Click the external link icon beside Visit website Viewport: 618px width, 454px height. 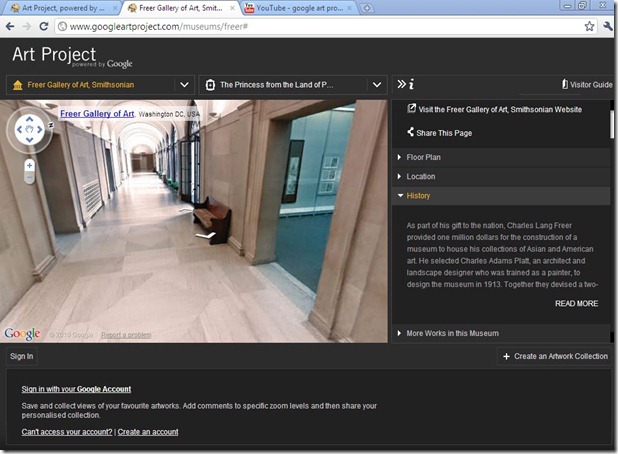coord(411,108)
